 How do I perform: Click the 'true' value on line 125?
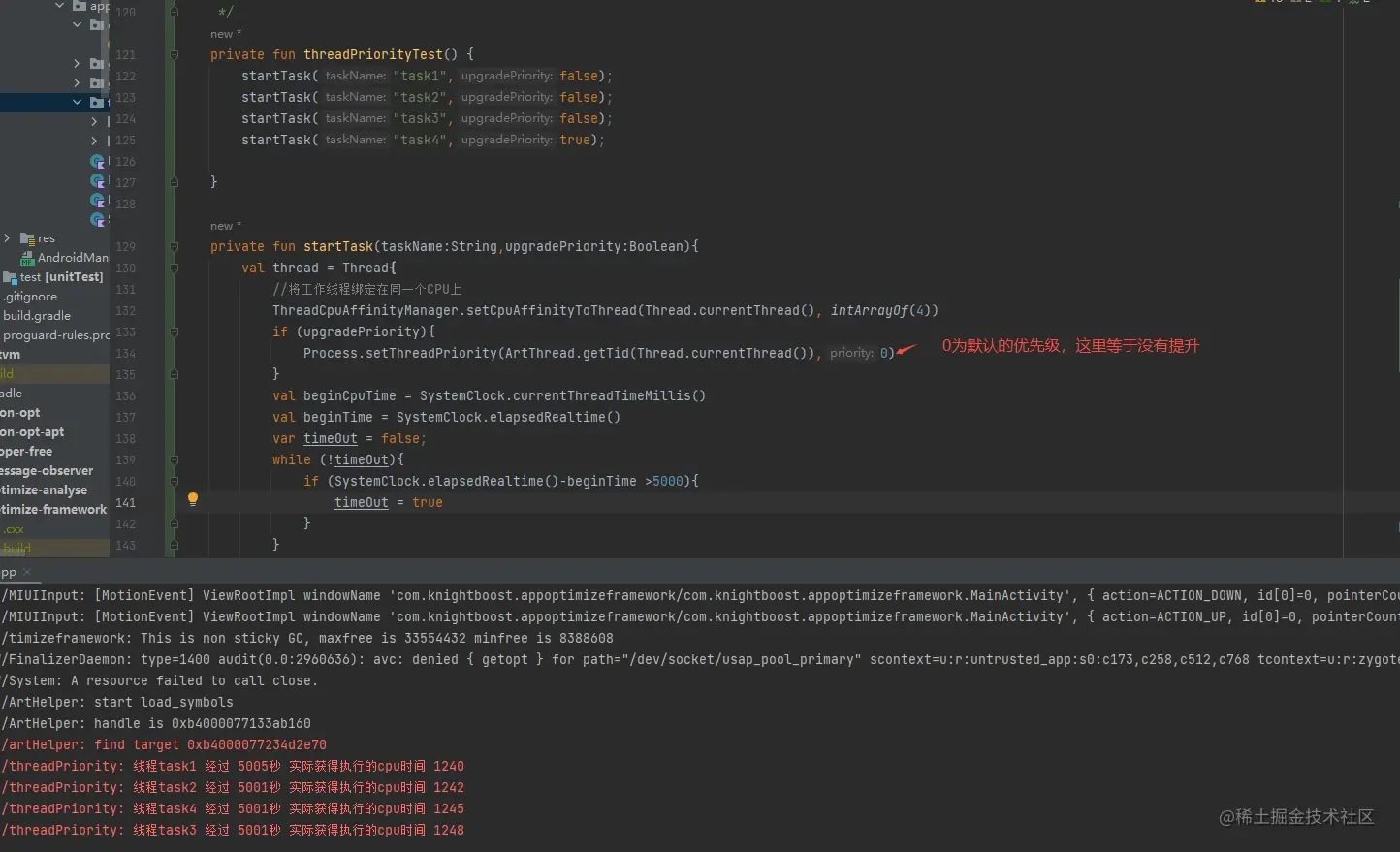coord(575,141)
